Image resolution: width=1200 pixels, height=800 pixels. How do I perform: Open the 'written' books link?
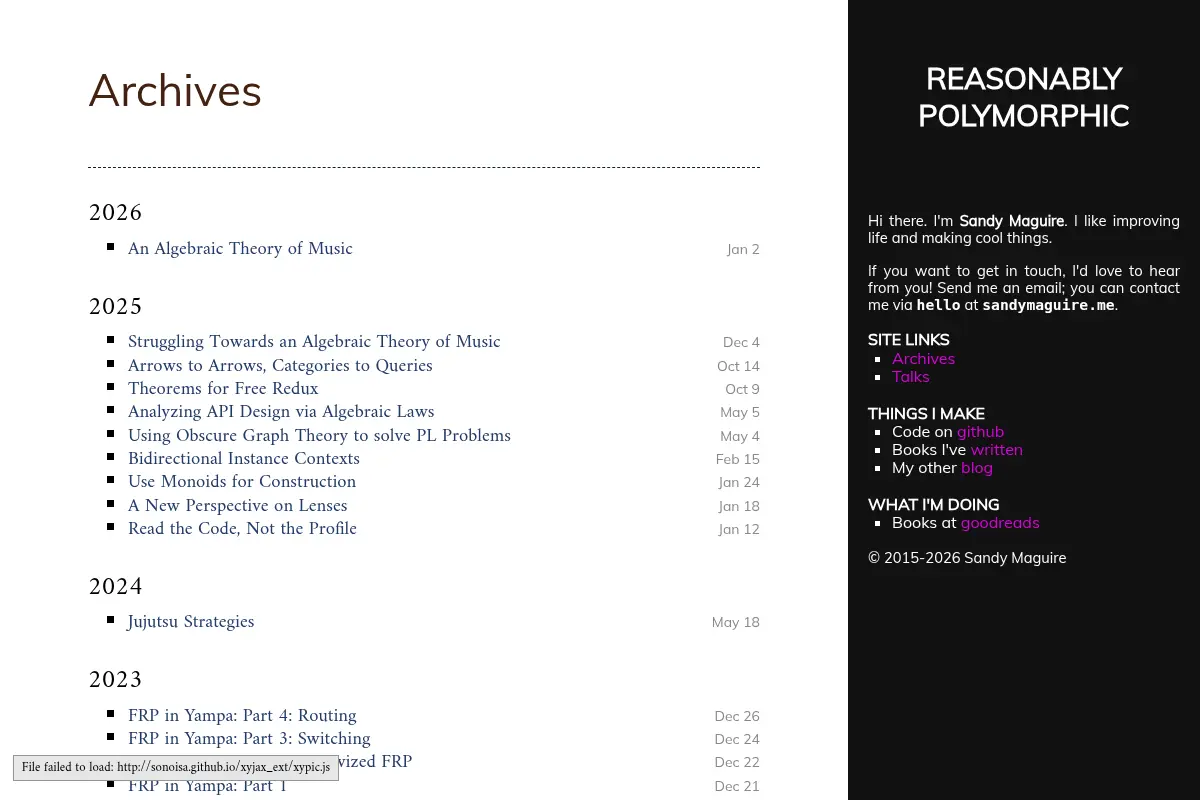coord(996,449)
